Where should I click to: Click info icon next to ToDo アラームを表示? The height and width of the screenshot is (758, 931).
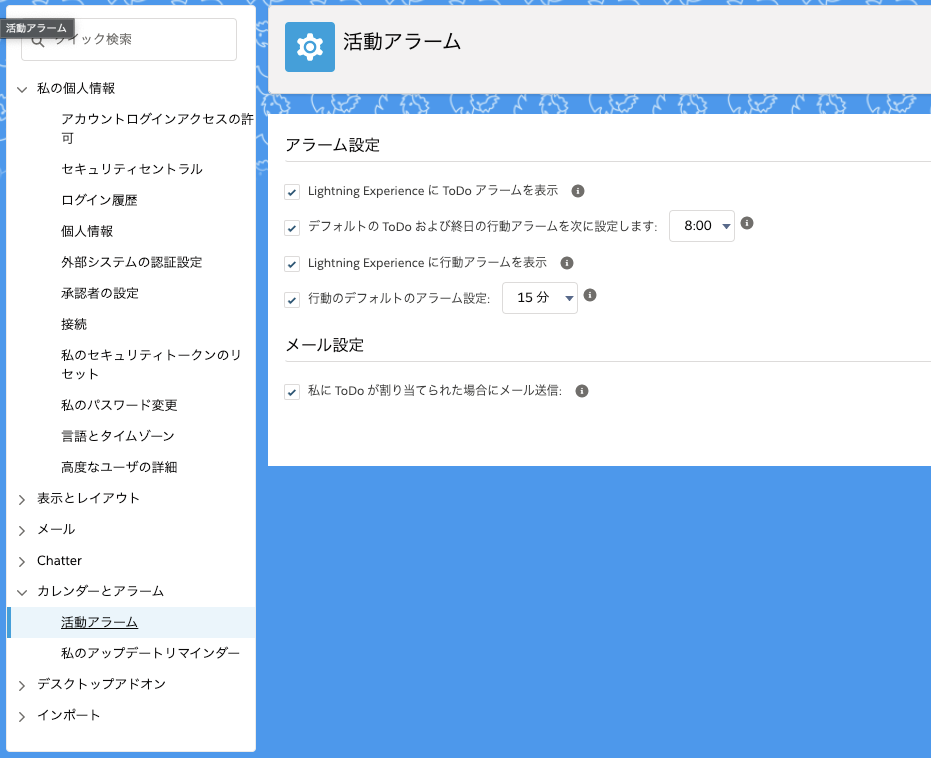coord(577,191)
